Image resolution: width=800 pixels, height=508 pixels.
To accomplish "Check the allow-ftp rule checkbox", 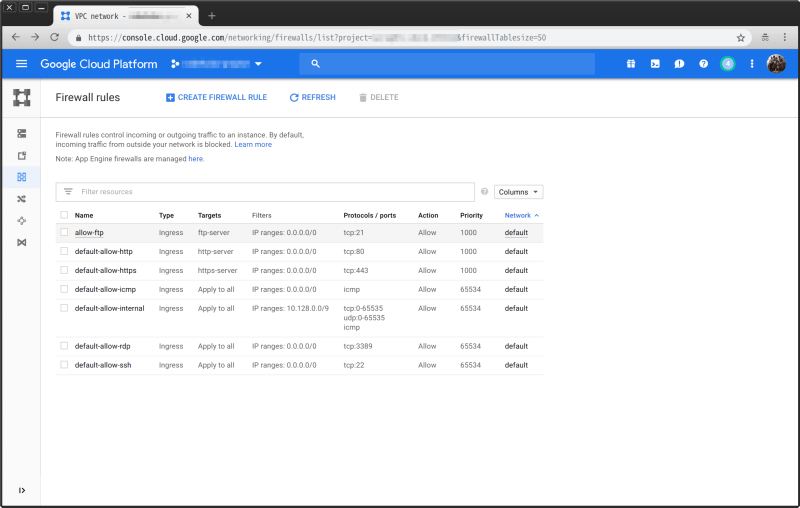I will point(64,232).
